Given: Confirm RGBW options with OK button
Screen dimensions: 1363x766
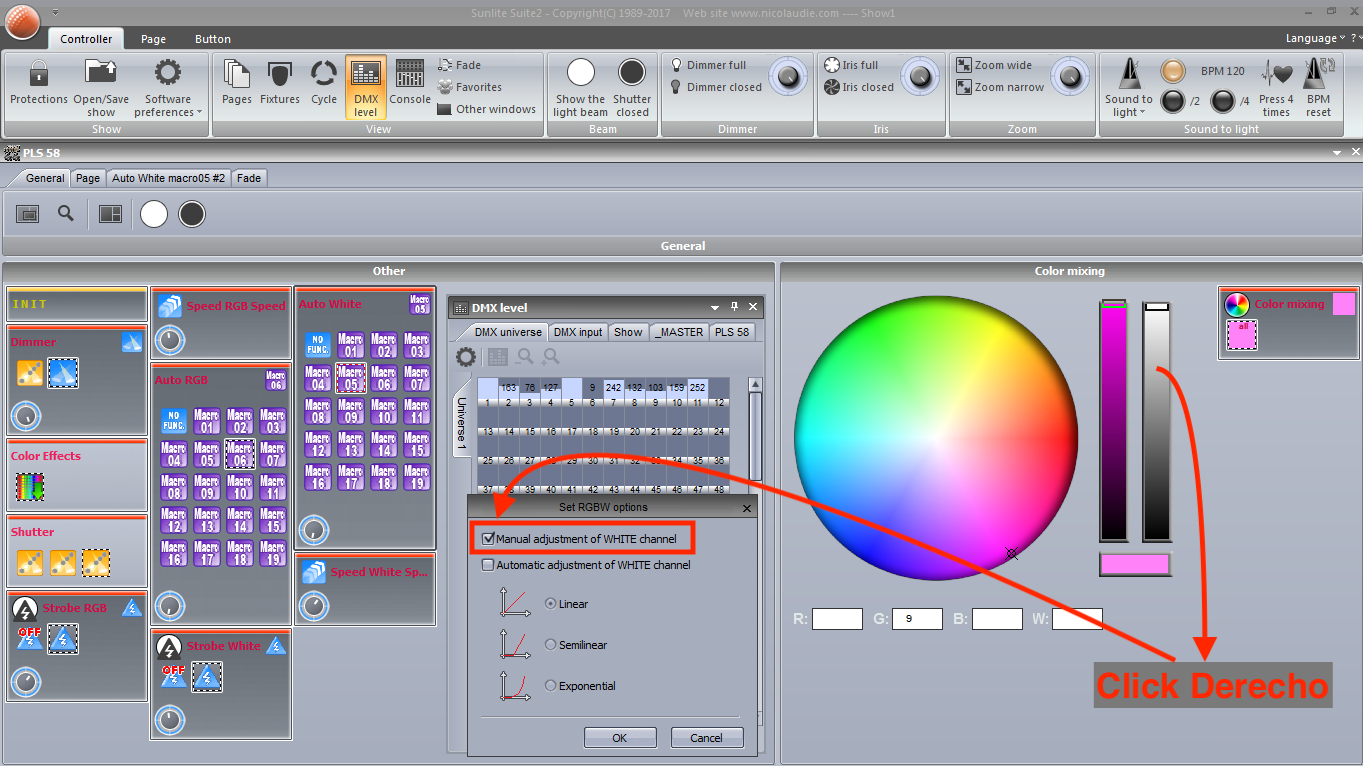Looking at the screenshot, I should (x=620, y=738).
